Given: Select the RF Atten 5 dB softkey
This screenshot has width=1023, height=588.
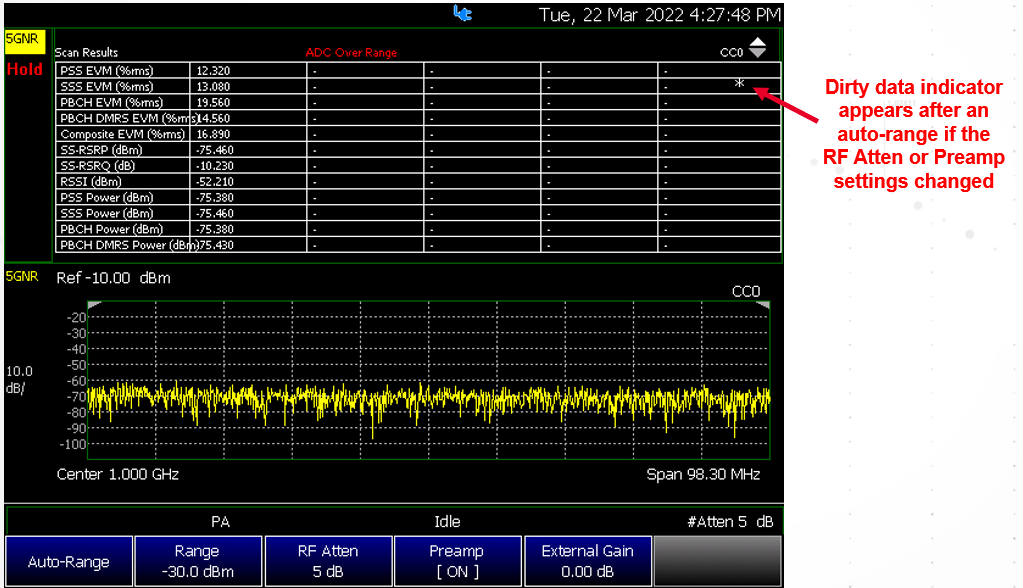Looking at the screenshot, I should 328,561.
